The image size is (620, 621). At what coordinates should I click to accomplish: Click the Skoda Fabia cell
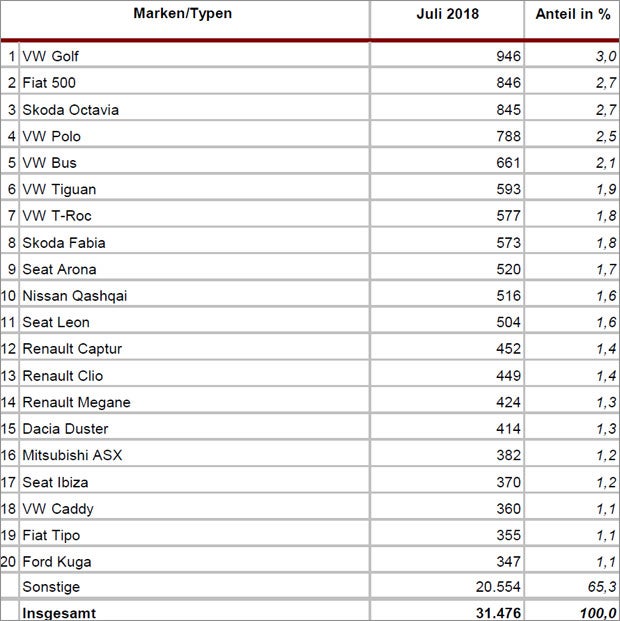pyautogui.click(x=63, y=243)
